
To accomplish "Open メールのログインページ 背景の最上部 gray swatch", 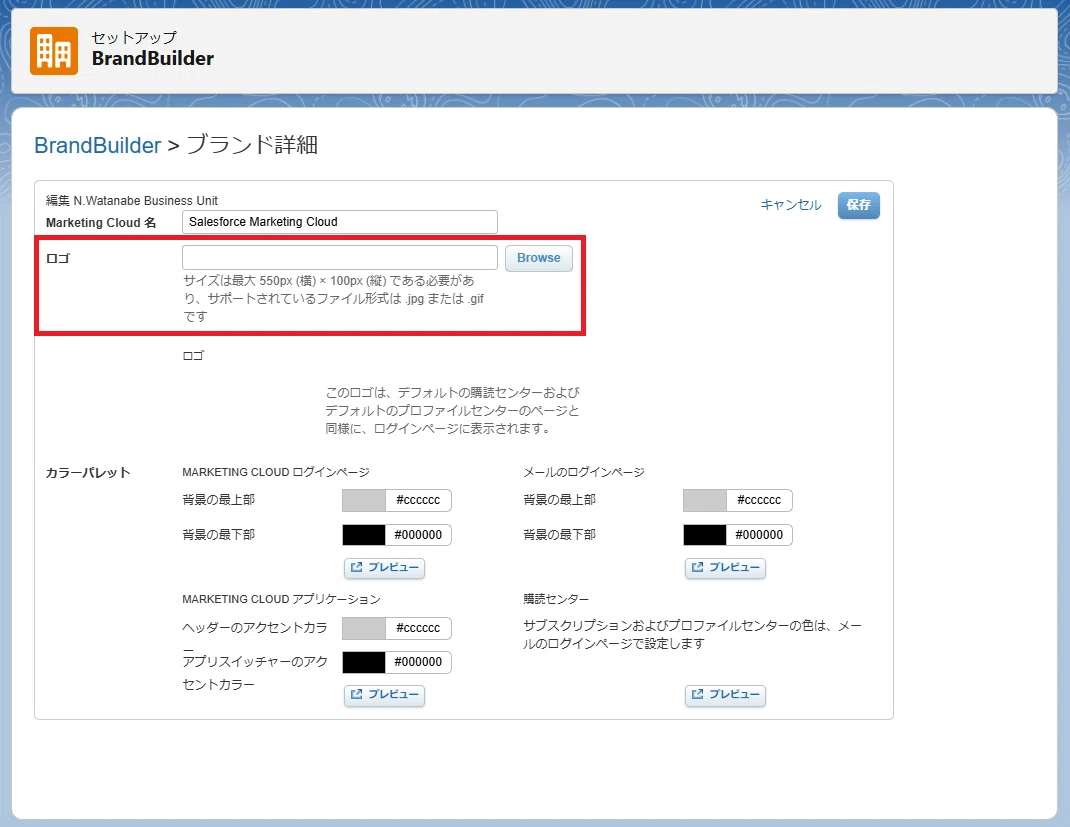I will pos(705,500).
